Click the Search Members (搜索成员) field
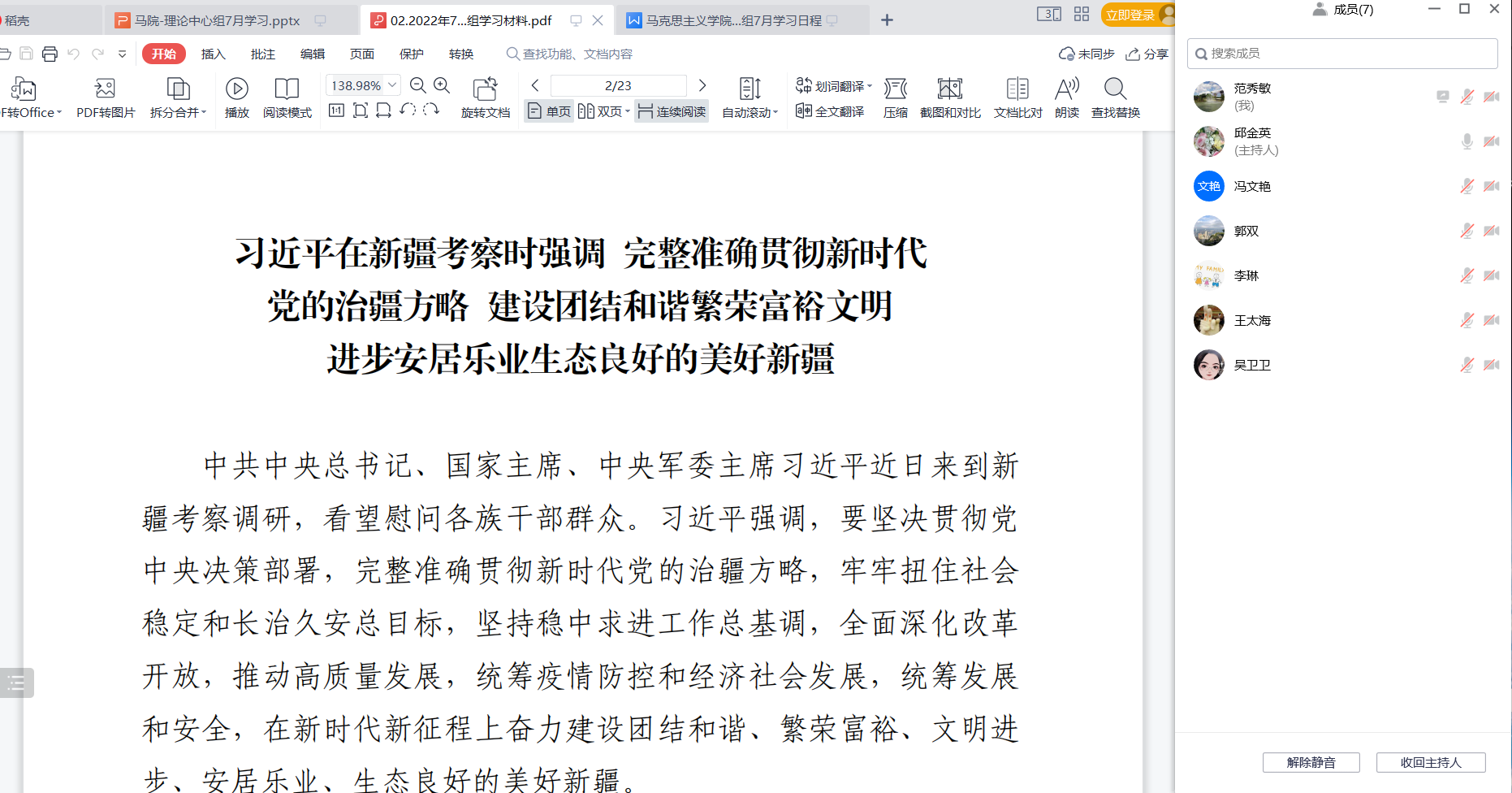Image resolution: width=1512 pixels, height=793 pixels. (1341, 54)
